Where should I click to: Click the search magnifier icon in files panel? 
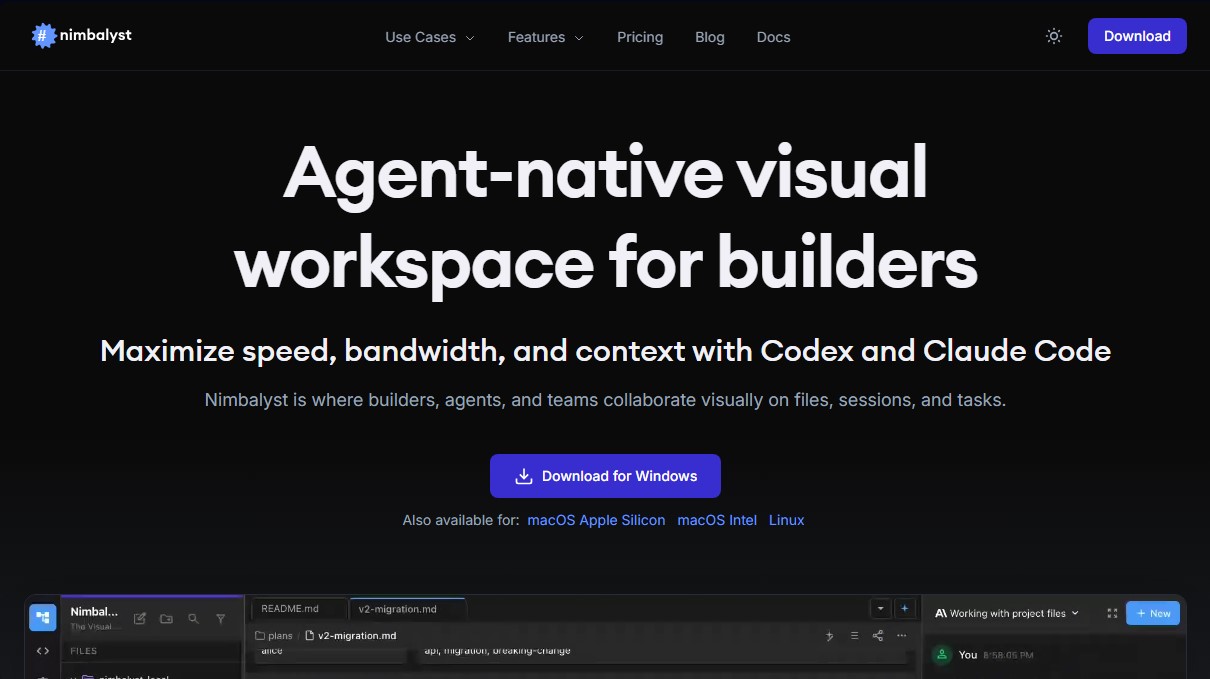193,619
